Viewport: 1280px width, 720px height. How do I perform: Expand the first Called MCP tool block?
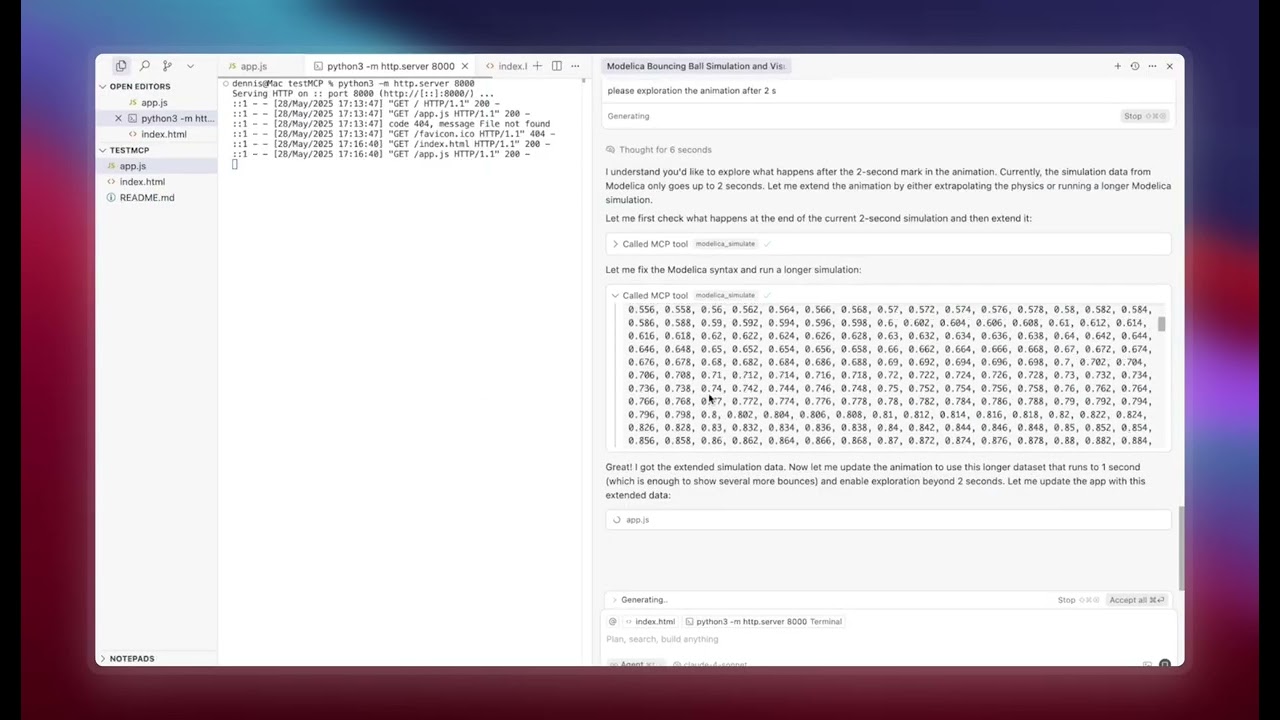coord(615,244)
